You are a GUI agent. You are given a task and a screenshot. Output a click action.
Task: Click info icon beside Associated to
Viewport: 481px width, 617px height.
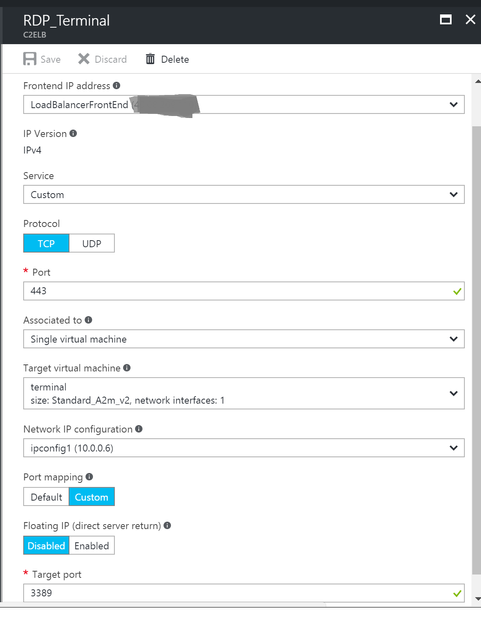(x=89, y=320)
